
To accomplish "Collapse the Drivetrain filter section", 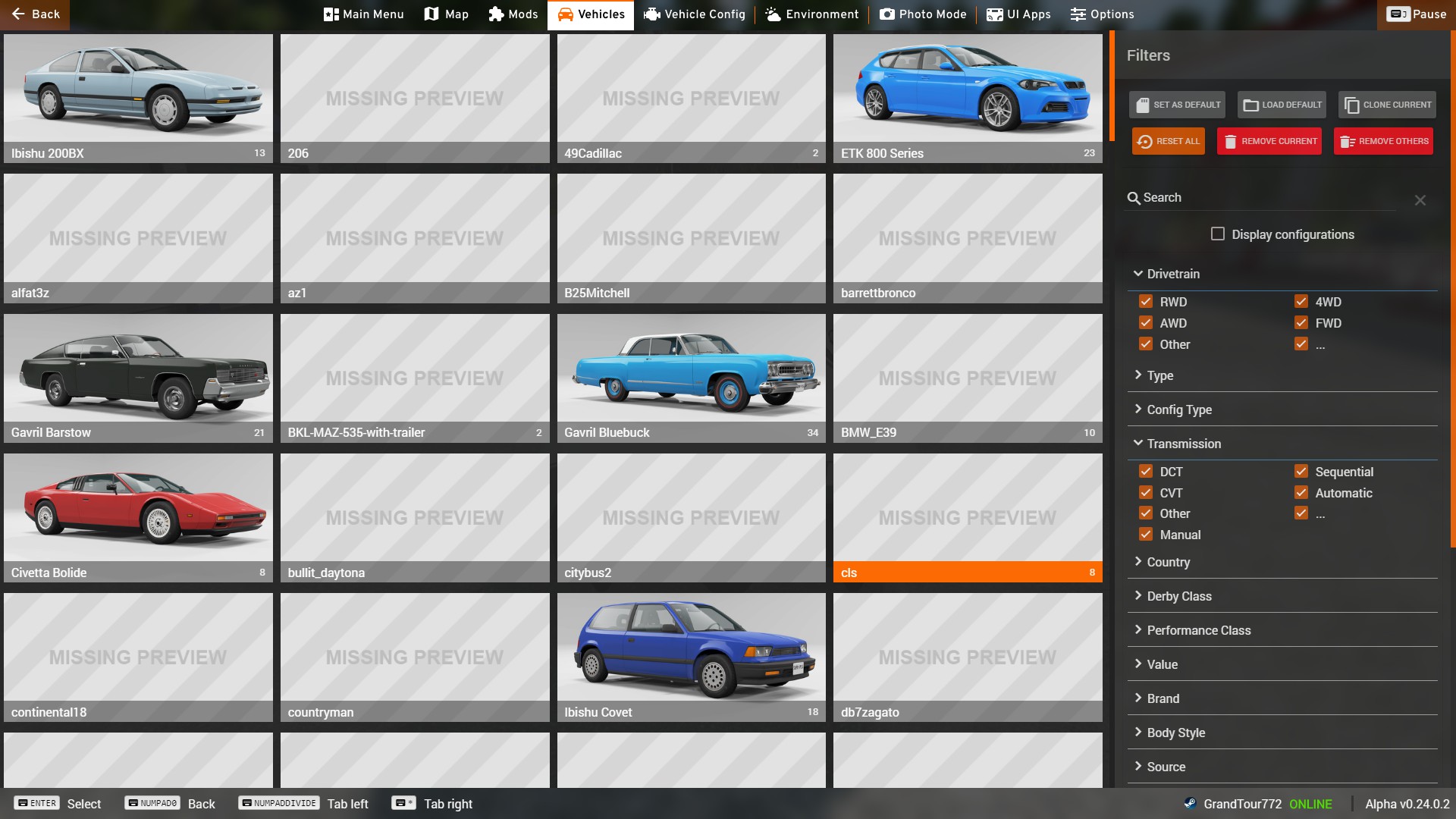I will point(1282,274).
